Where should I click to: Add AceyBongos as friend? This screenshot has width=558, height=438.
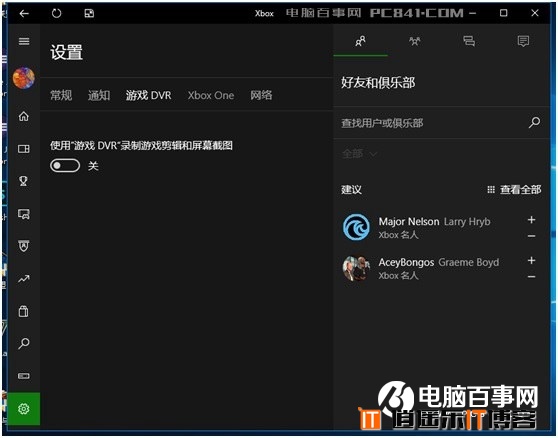(531, 260)
